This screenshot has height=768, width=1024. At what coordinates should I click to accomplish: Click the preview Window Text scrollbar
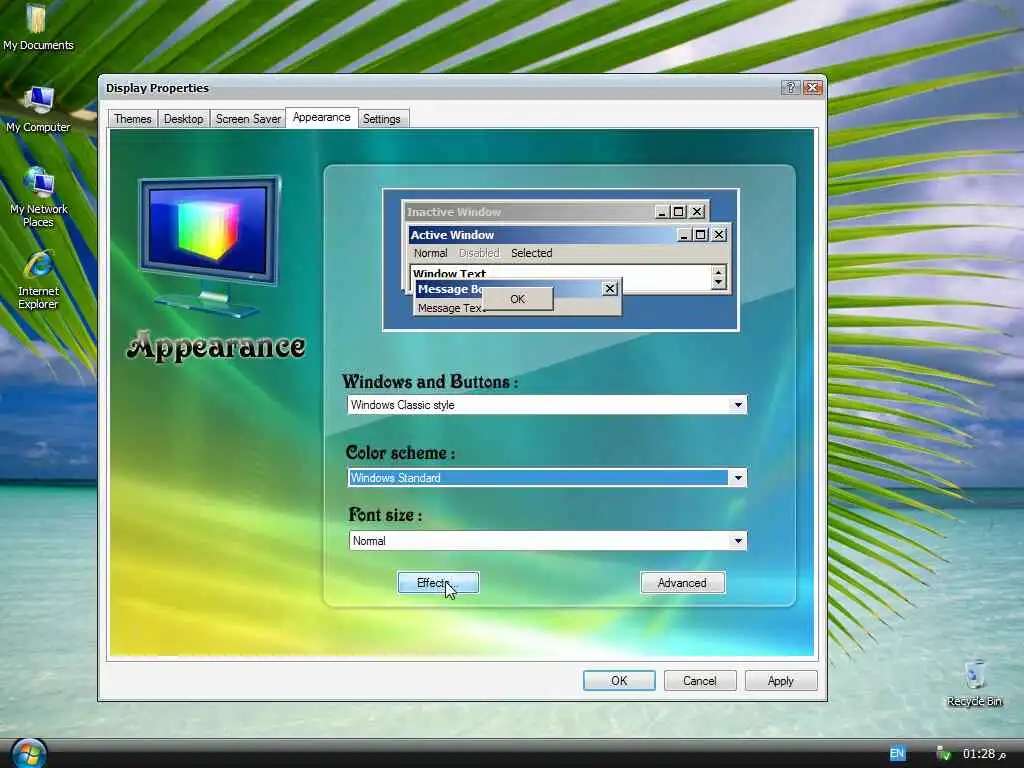click(x=718, y=278)
